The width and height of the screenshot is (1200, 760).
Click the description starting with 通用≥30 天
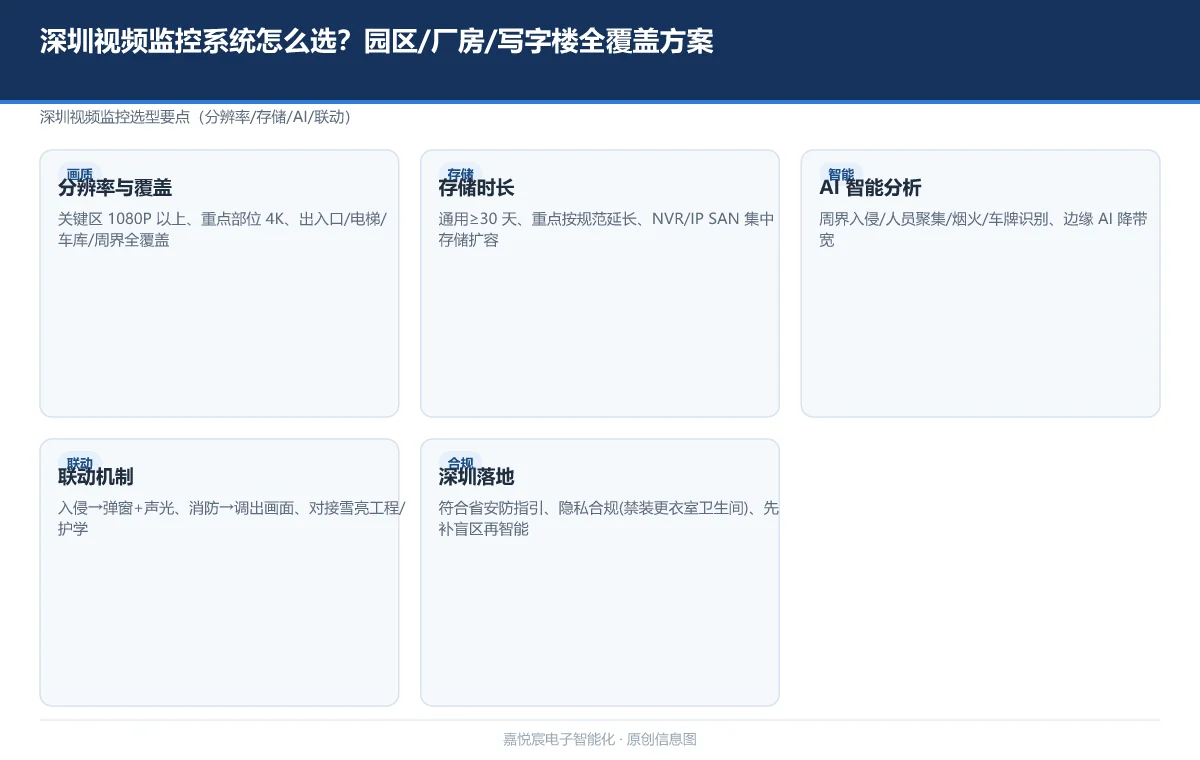pos(606,229)
